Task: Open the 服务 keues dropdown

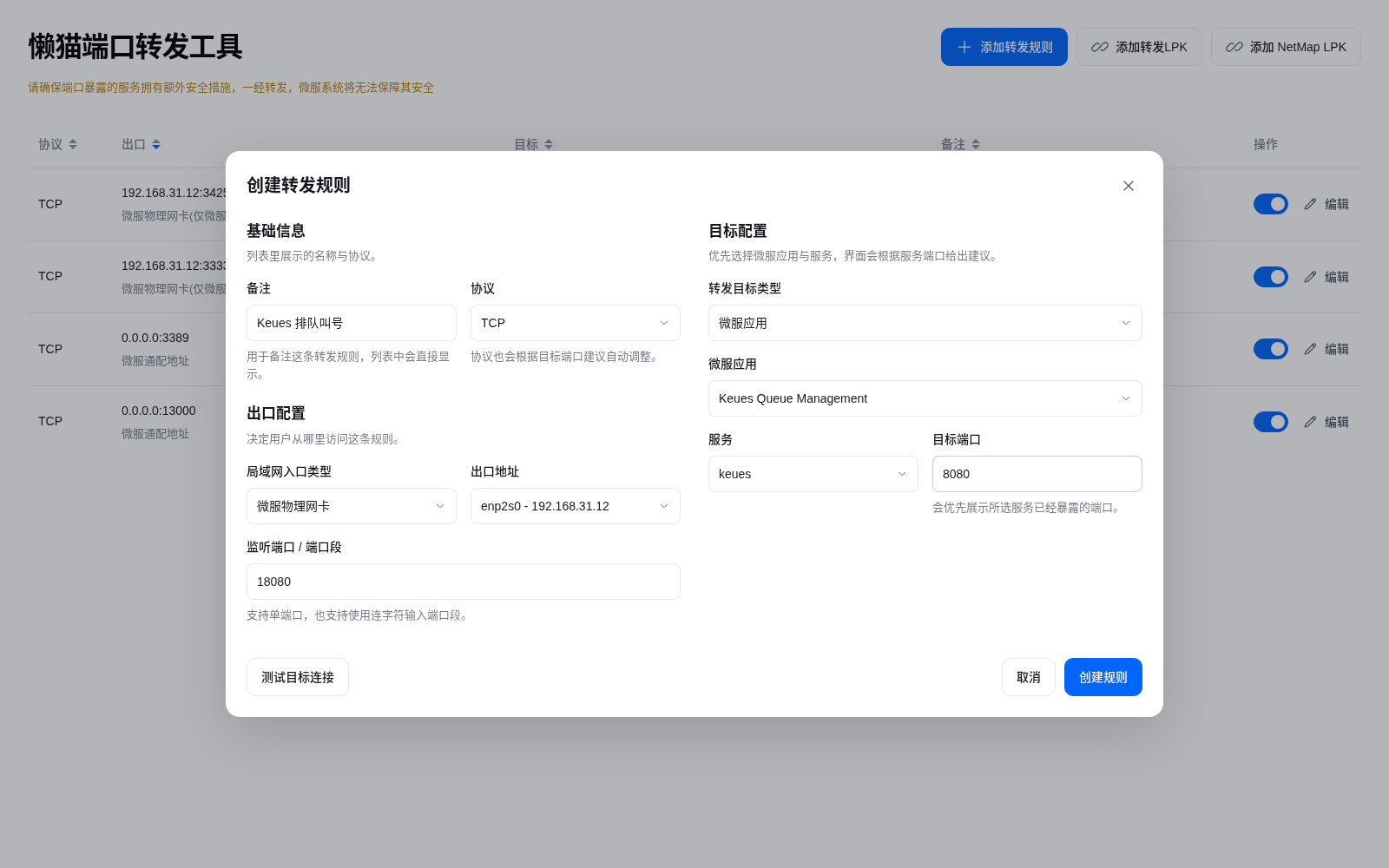Action: click(813, 474)
